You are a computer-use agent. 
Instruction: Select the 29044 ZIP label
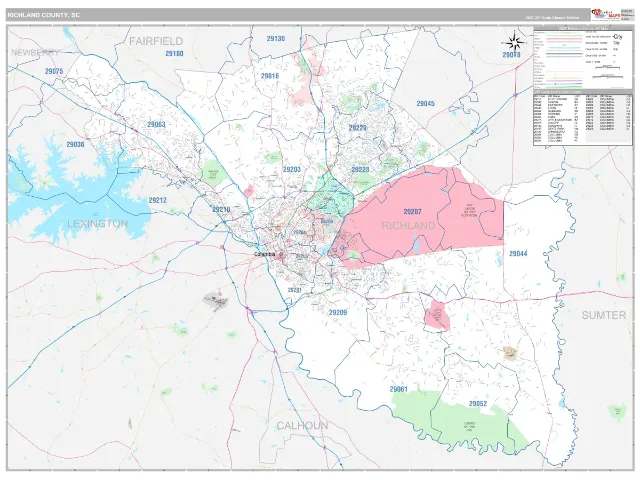point(518,253)
